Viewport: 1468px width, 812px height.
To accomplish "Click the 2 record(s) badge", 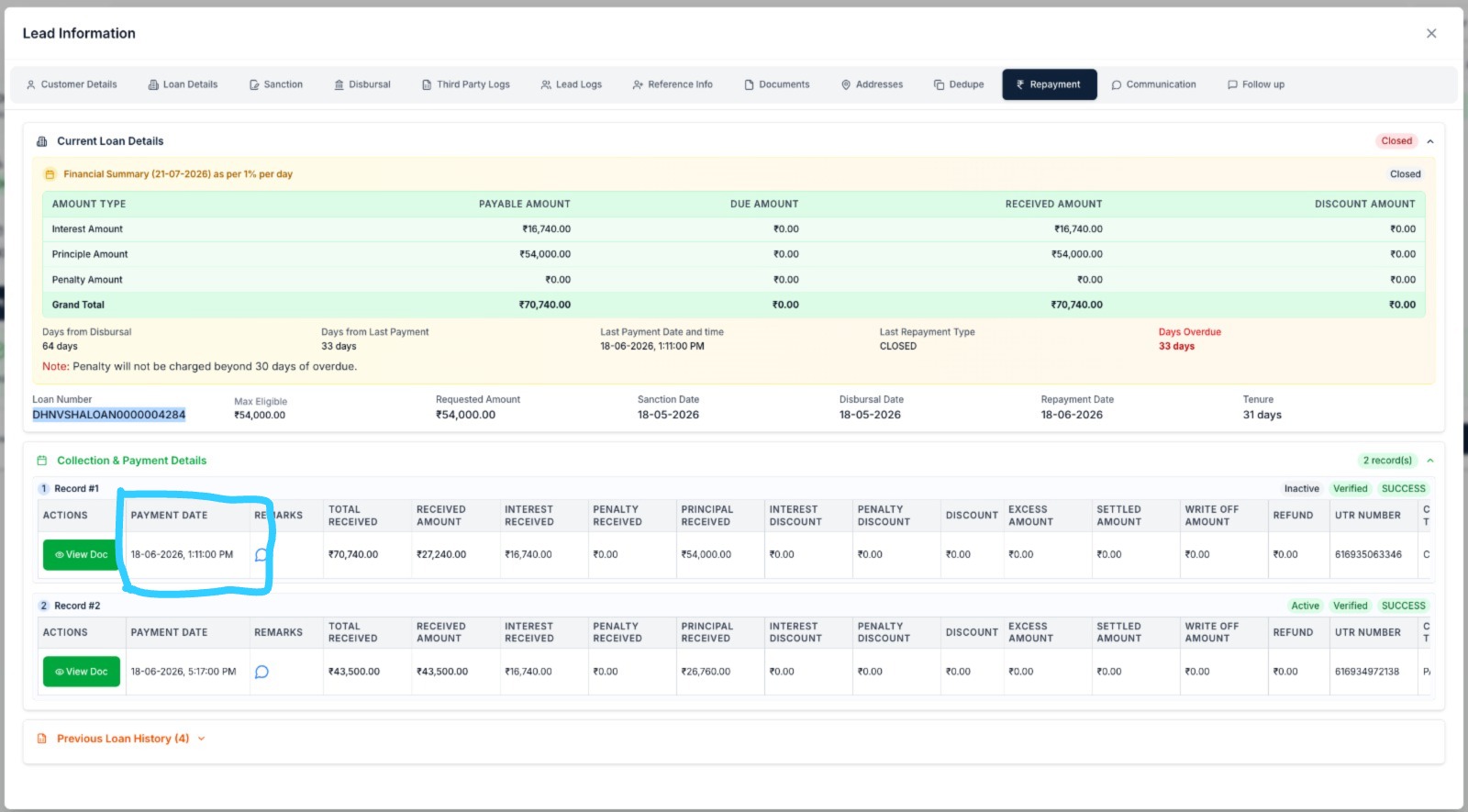I will point(1387,461).
